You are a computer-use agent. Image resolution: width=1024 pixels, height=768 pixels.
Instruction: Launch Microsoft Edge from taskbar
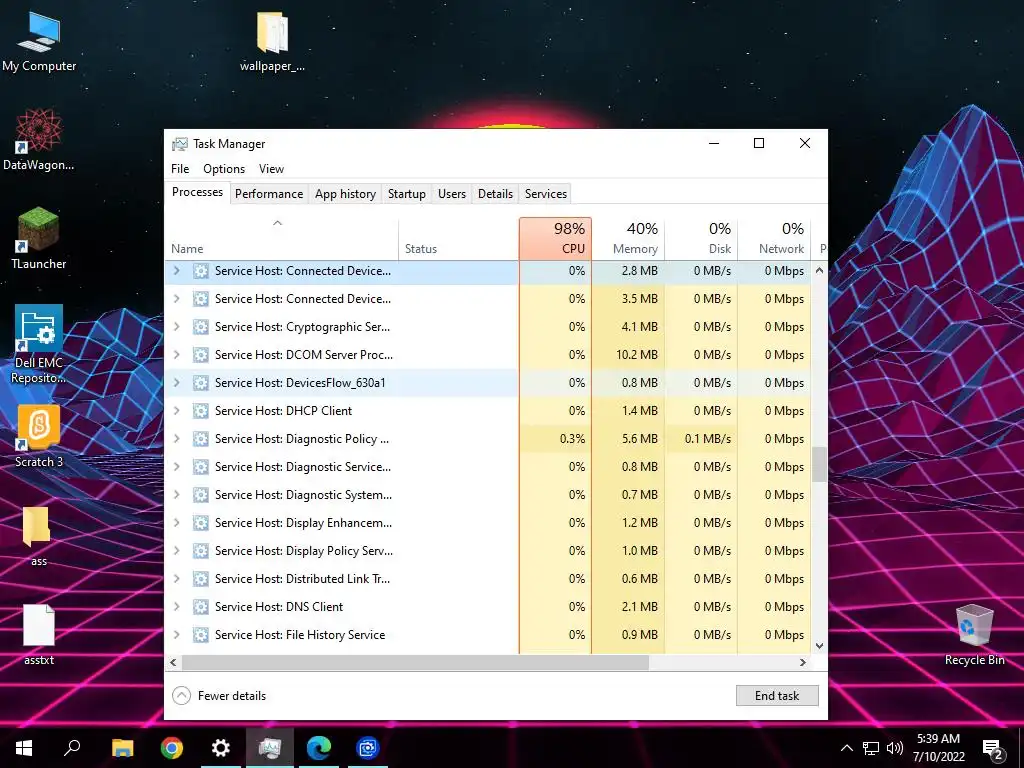tap(319, 748)
